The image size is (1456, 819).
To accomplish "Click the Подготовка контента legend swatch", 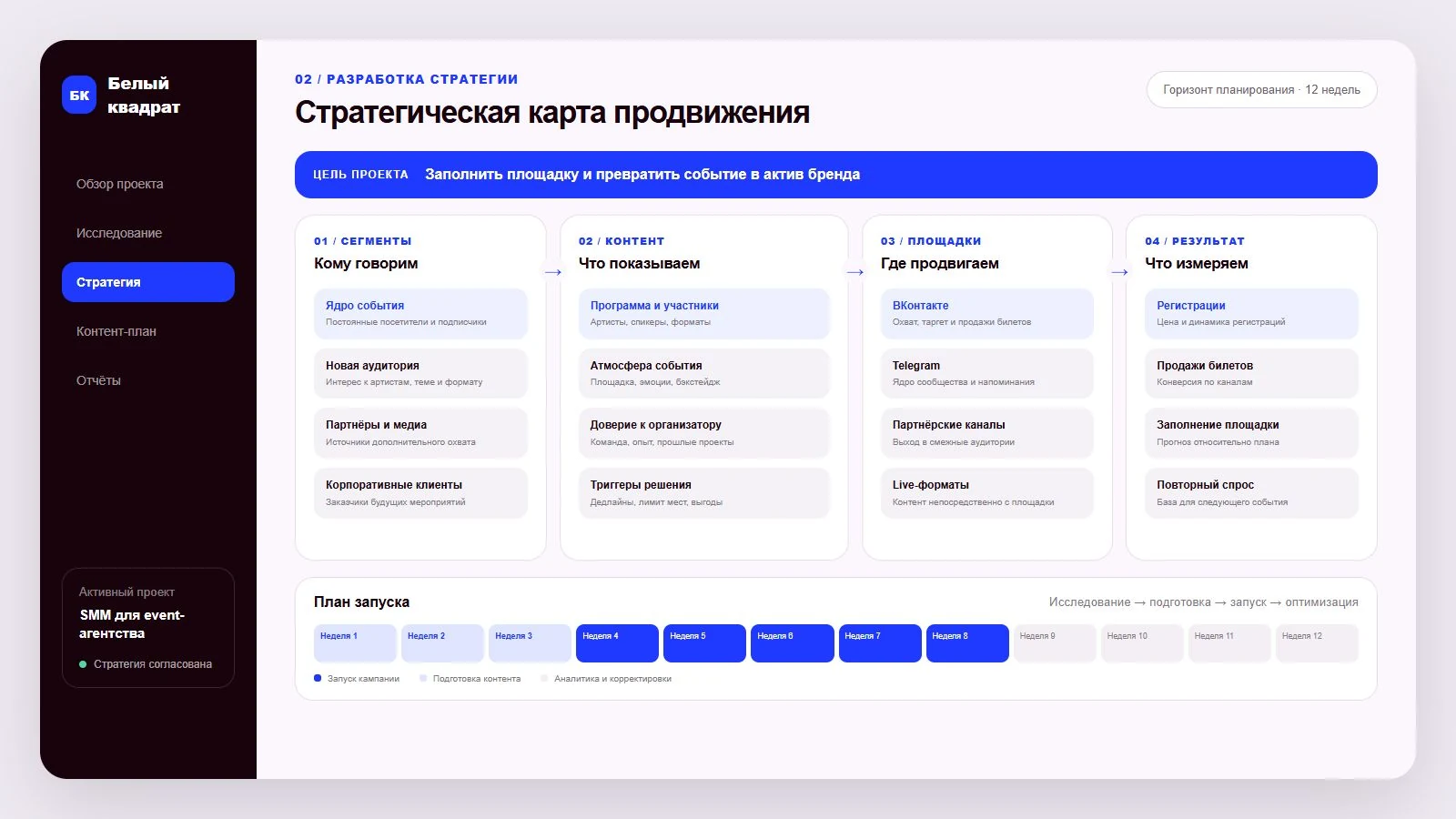I will coord(423,678).
